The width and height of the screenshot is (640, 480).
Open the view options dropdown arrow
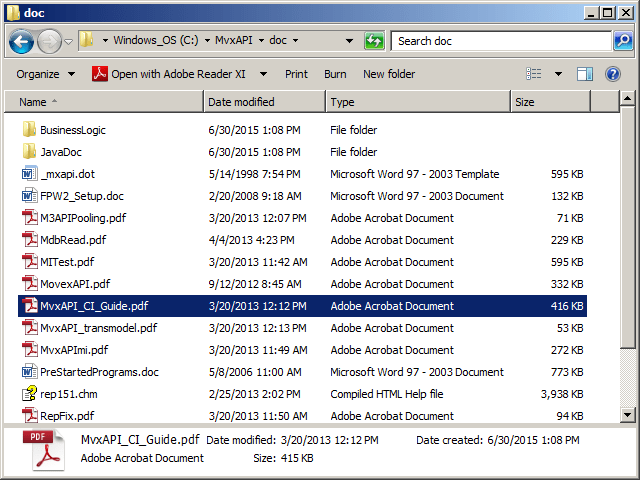[x=558, y=74]
